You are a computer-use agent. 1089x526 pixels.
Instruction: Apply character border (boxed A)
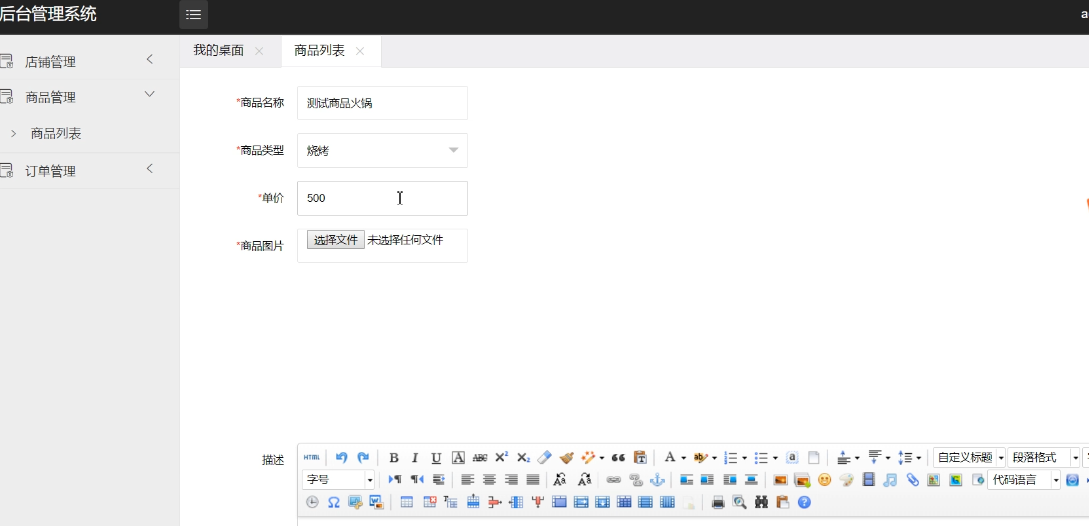tap(458, 457)
